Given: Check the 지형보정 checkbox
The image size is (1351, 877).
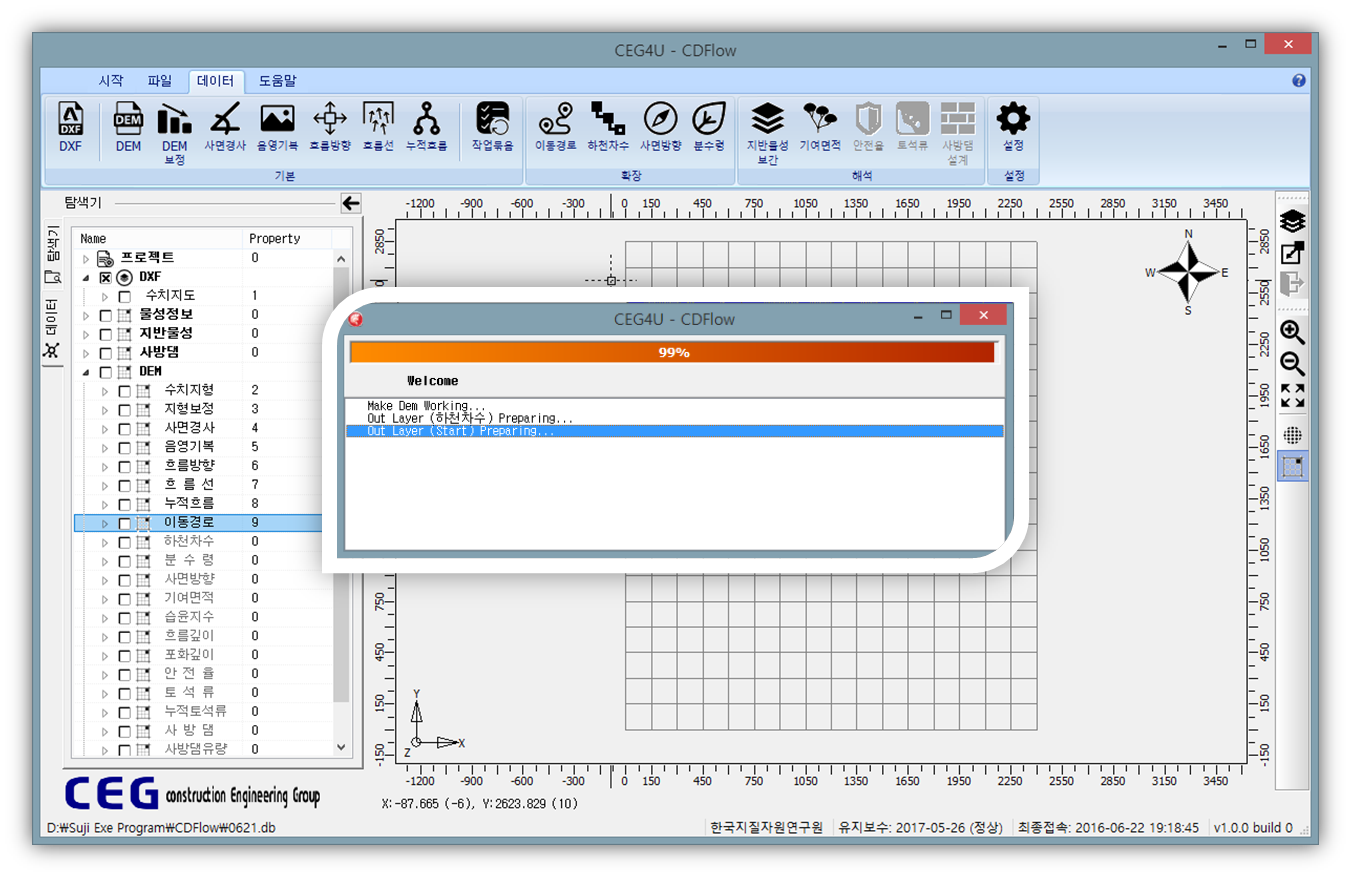Looking at the screenshot, I should [124, 410].
